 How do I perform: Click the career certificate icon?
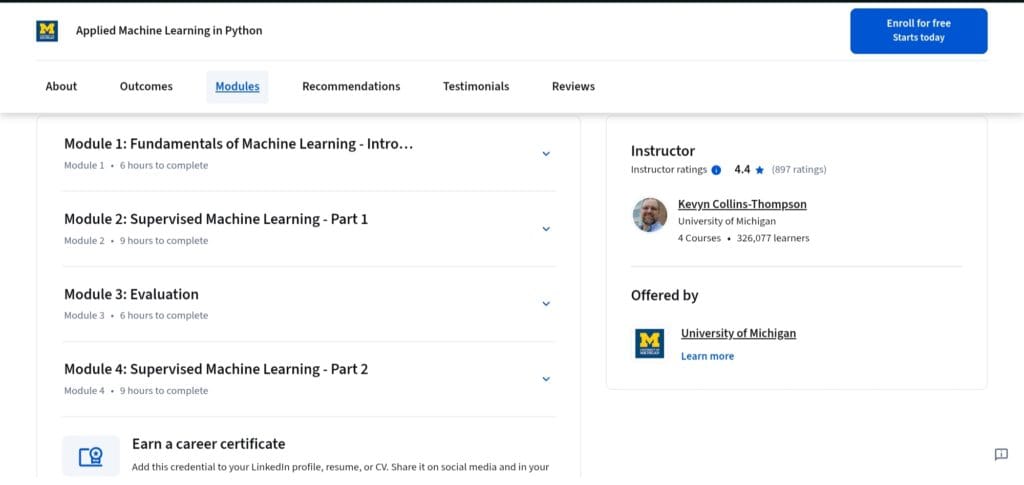click(x=91, y=456)
